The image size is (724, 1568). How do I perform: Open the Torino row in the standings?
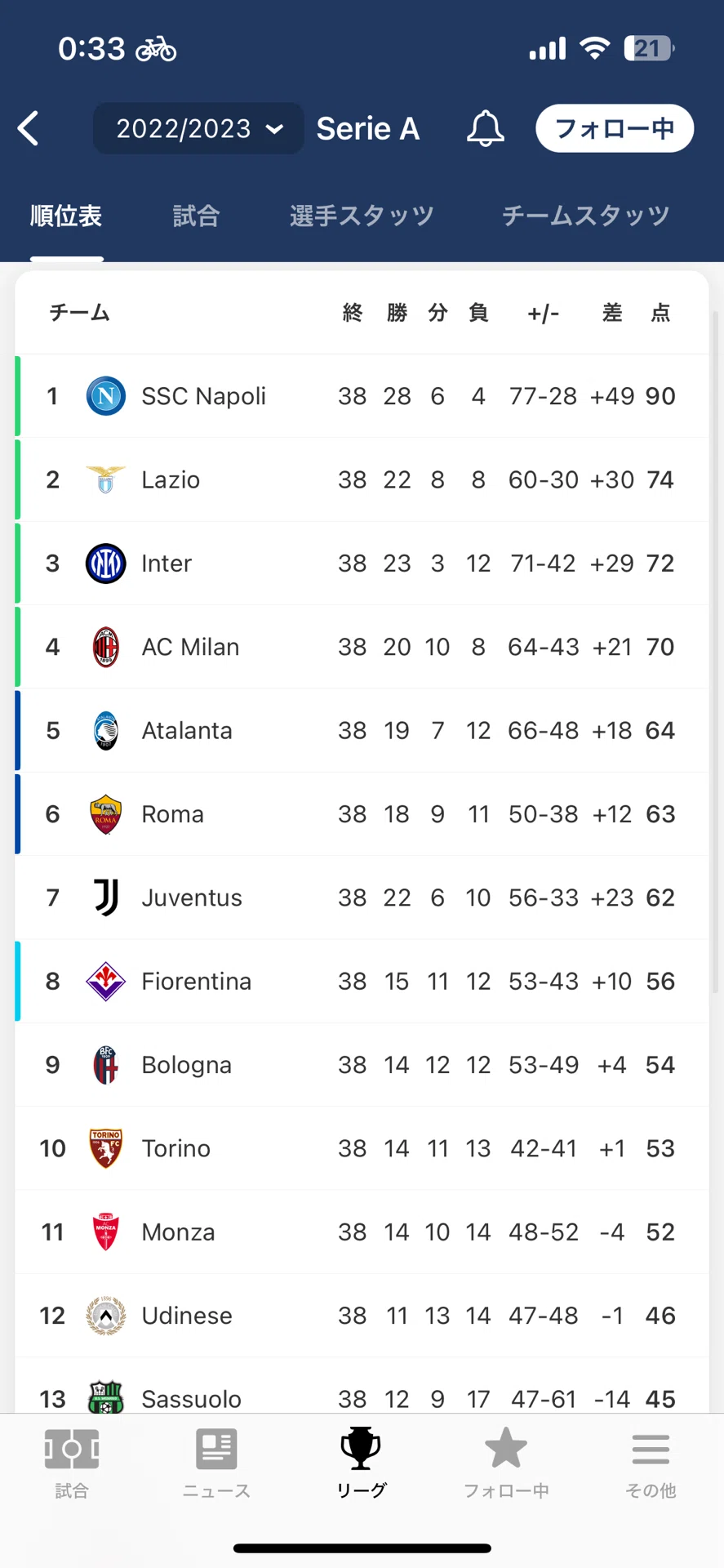point(362,1148)
